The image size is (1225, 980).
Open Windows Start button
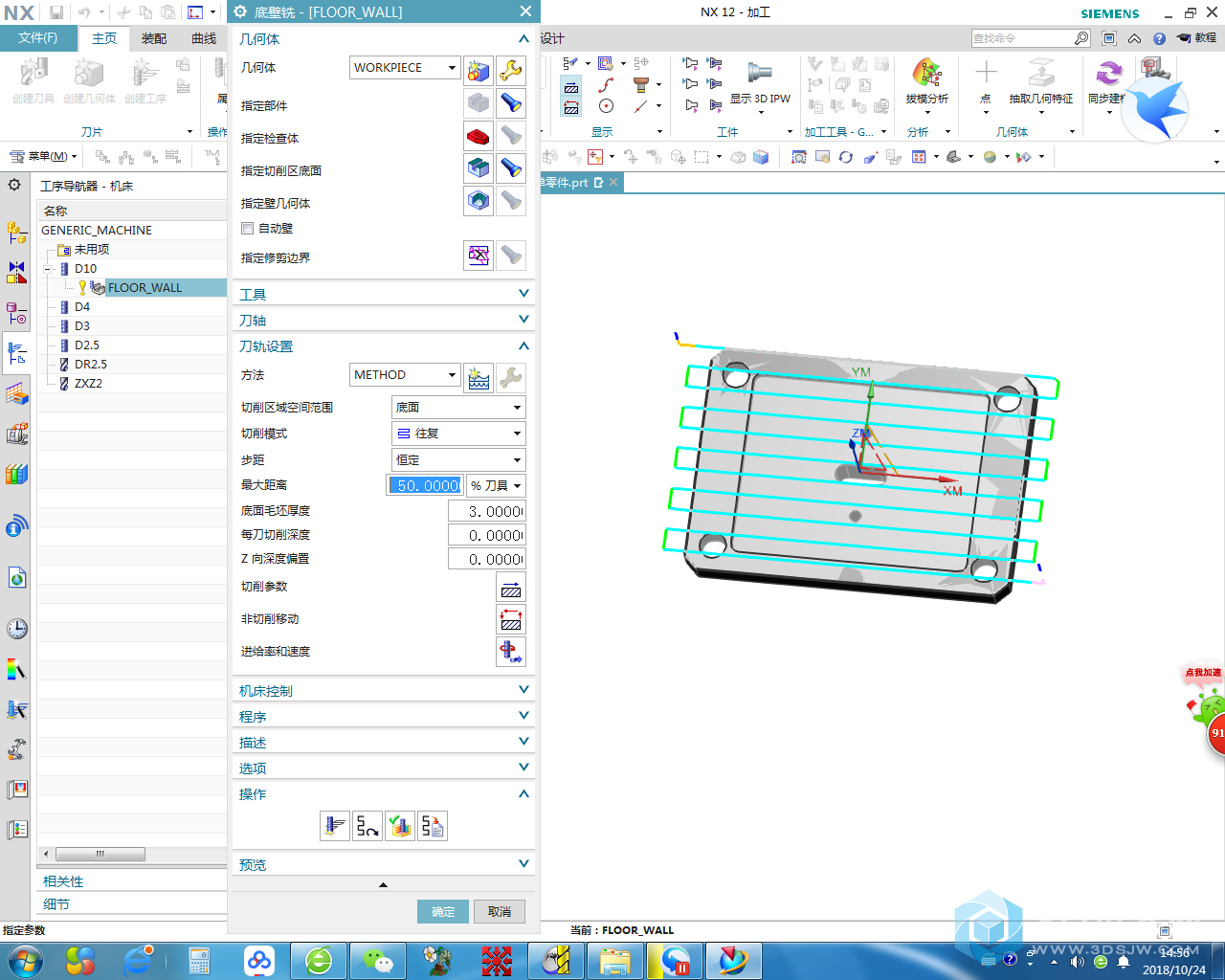[24, 960]
